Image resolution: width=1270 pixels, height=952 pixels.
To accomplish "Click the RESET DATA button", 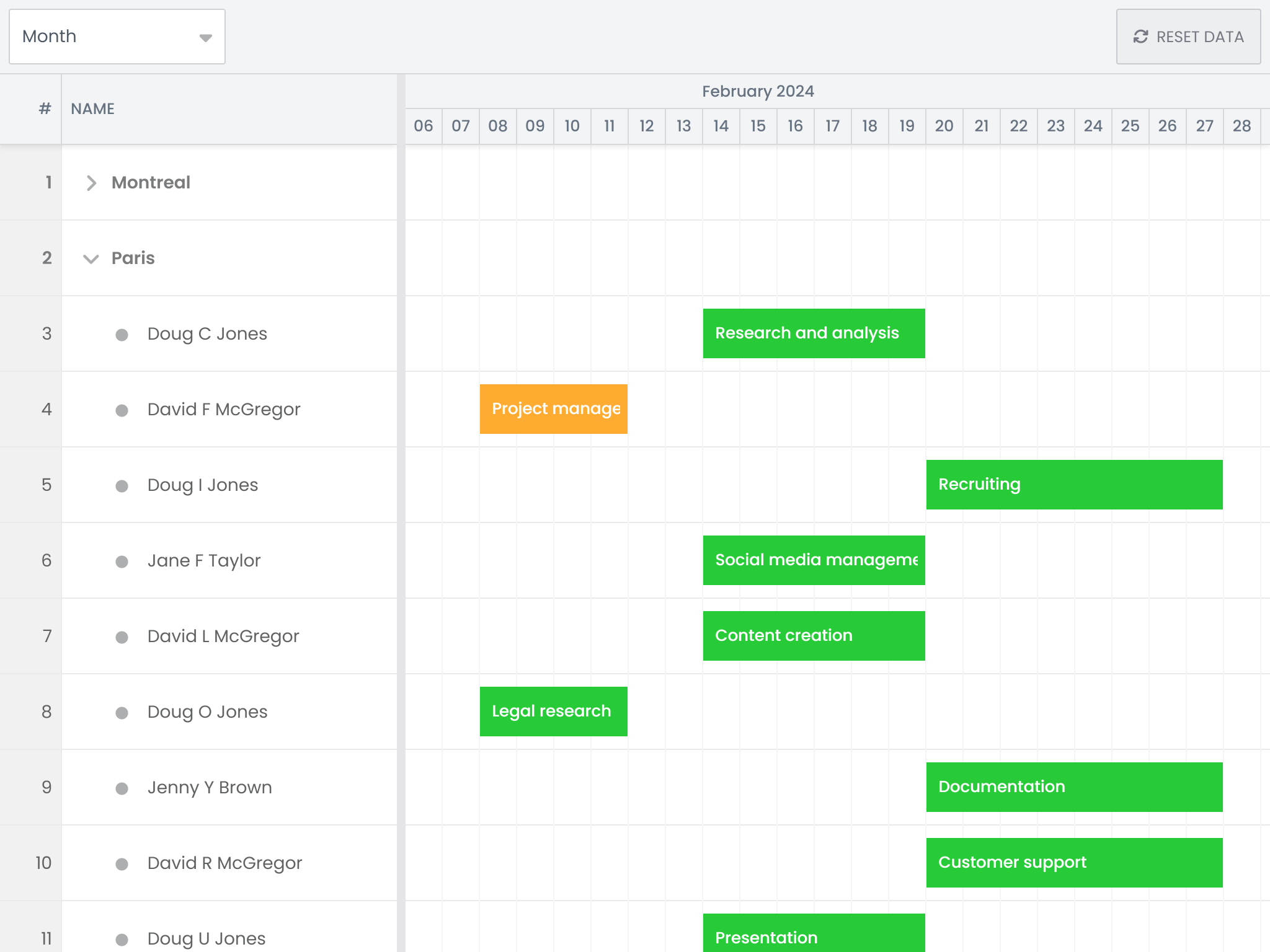I will [1188, 37].
